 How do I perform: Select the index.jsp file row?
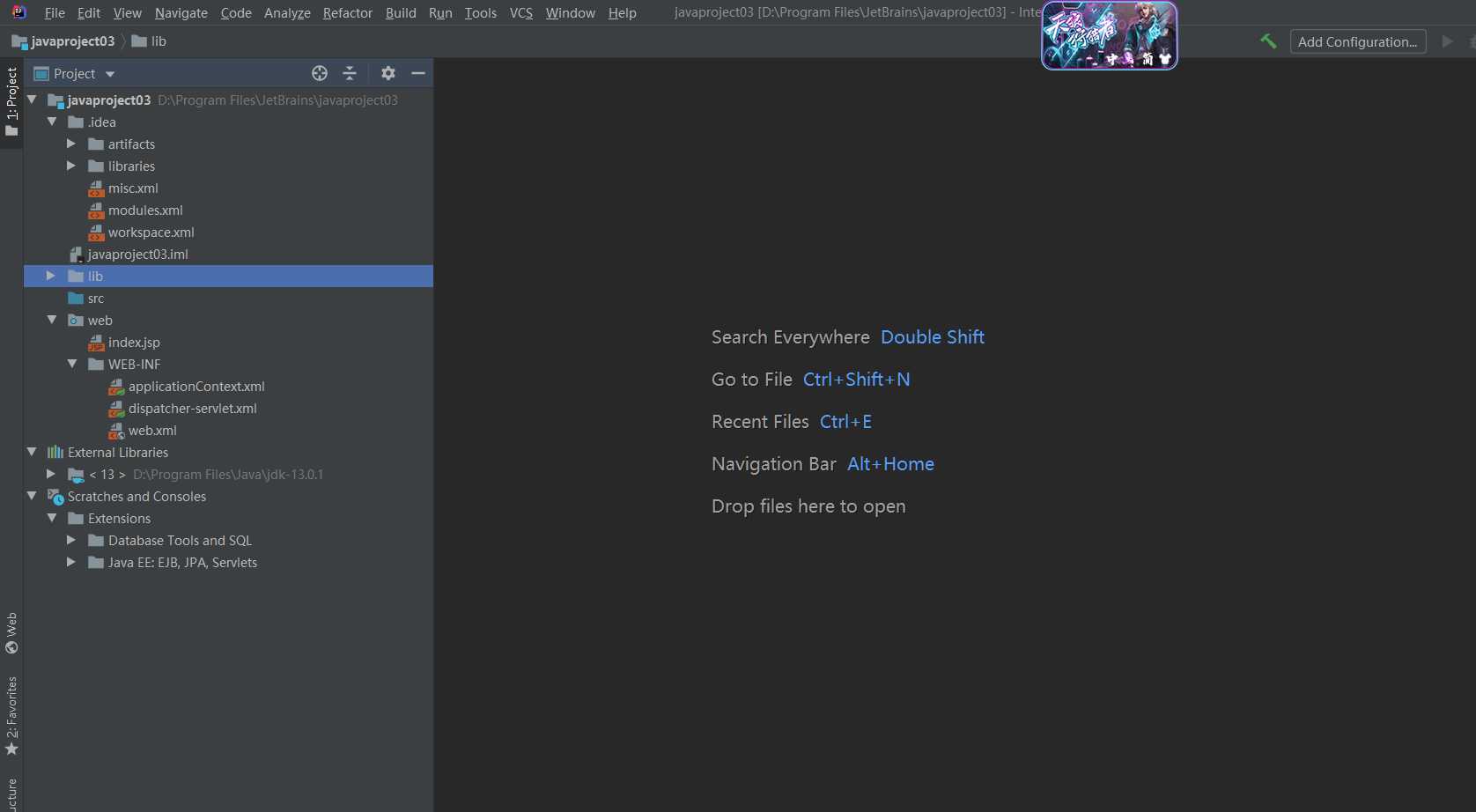228,343
